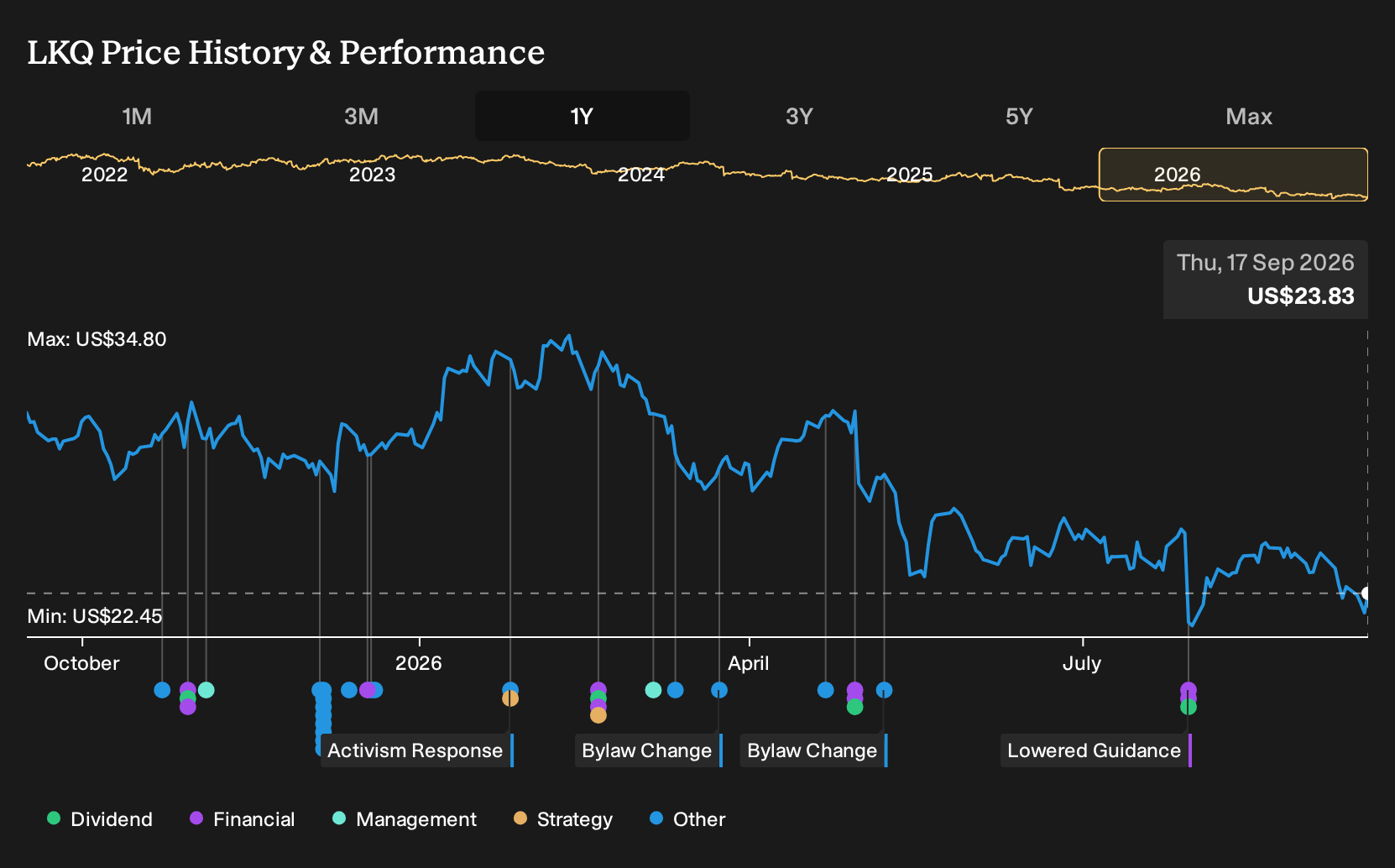
Task: Toggle Dividend events in the legend
Action: pyautogui.click(x=100, y=819)
